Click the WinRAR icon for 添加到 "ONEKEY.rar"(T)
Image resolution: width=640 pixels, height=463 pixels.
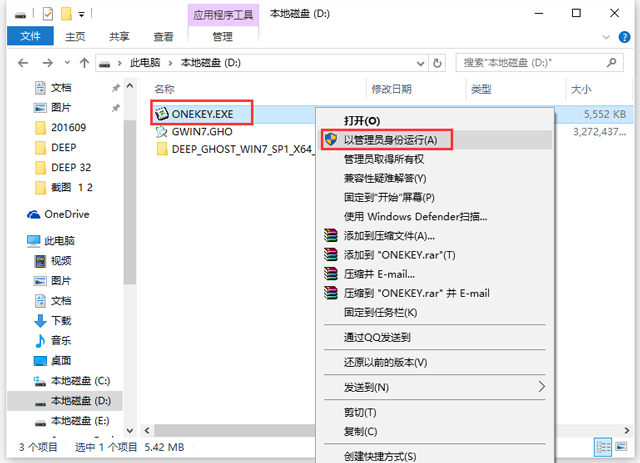coord(331,255)
